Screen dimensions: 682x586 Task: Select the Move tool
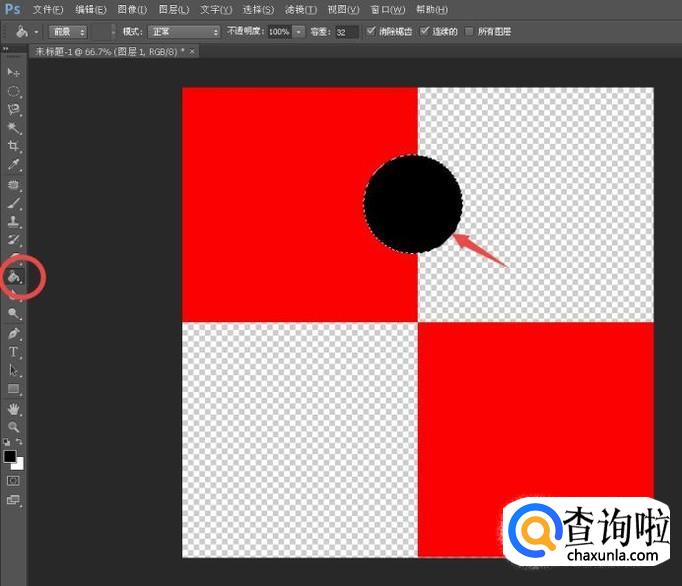pos(14,72)
